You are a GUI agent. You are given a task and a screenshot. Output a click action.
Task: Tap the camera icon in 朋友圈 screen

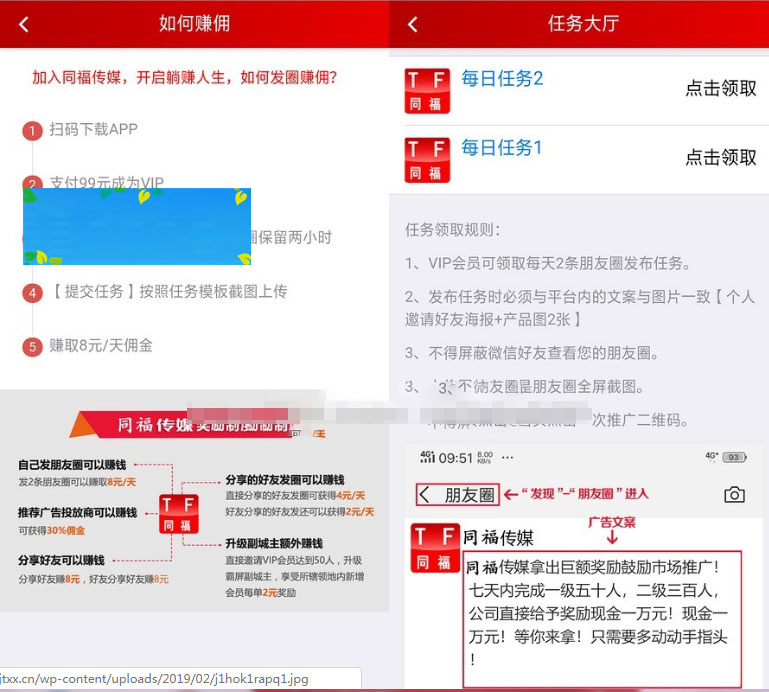734,494
